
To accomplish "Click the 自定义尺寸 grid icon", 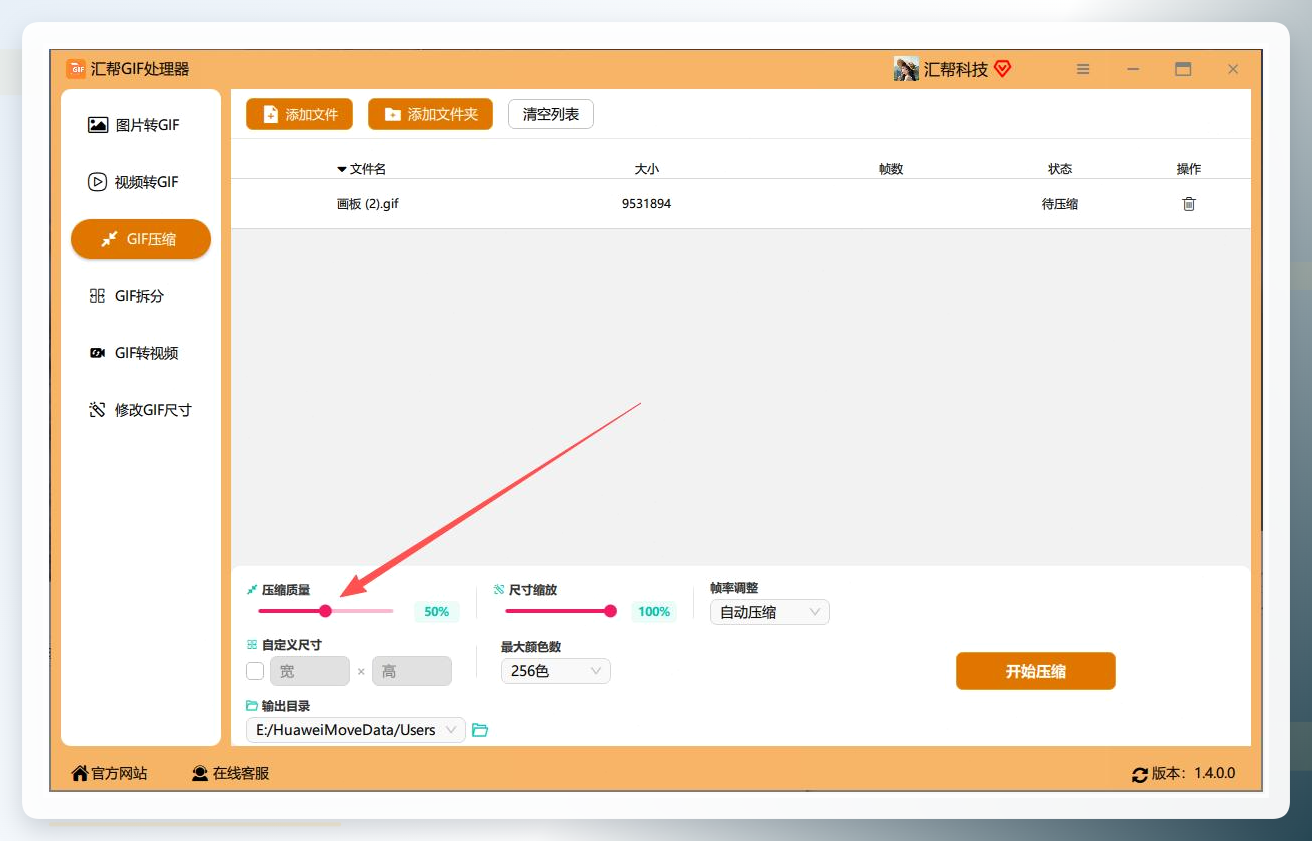I will pos(252,645).
